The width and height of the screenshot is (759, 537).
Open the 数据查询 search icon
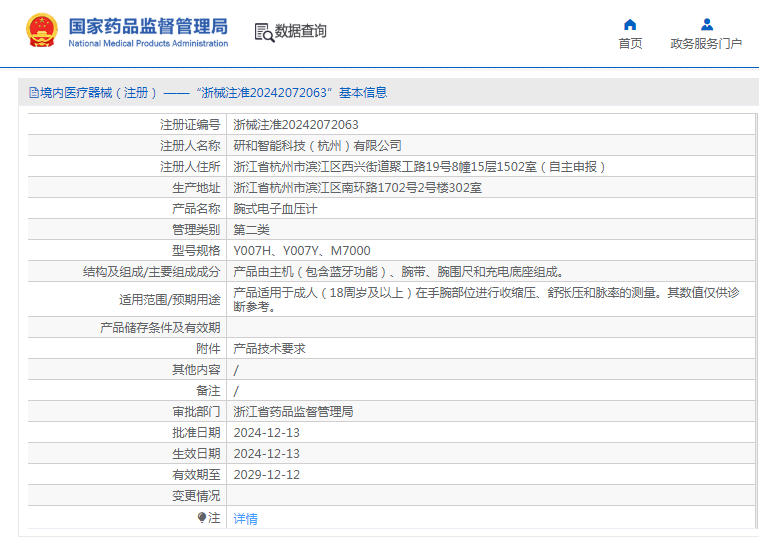point(264,32)
